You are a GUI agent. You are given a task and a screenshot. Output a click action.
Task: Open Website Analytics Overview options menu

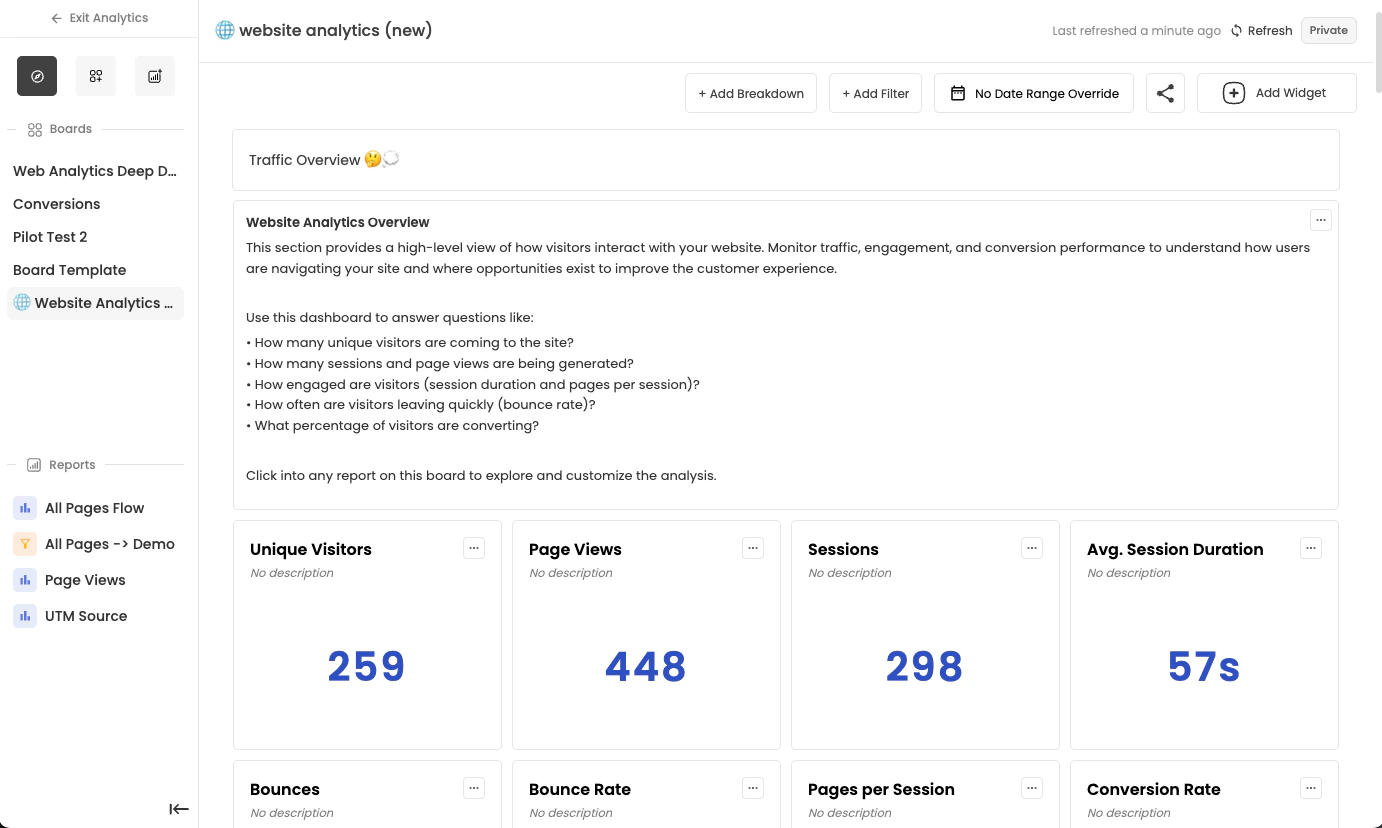tap(1321, 220)
